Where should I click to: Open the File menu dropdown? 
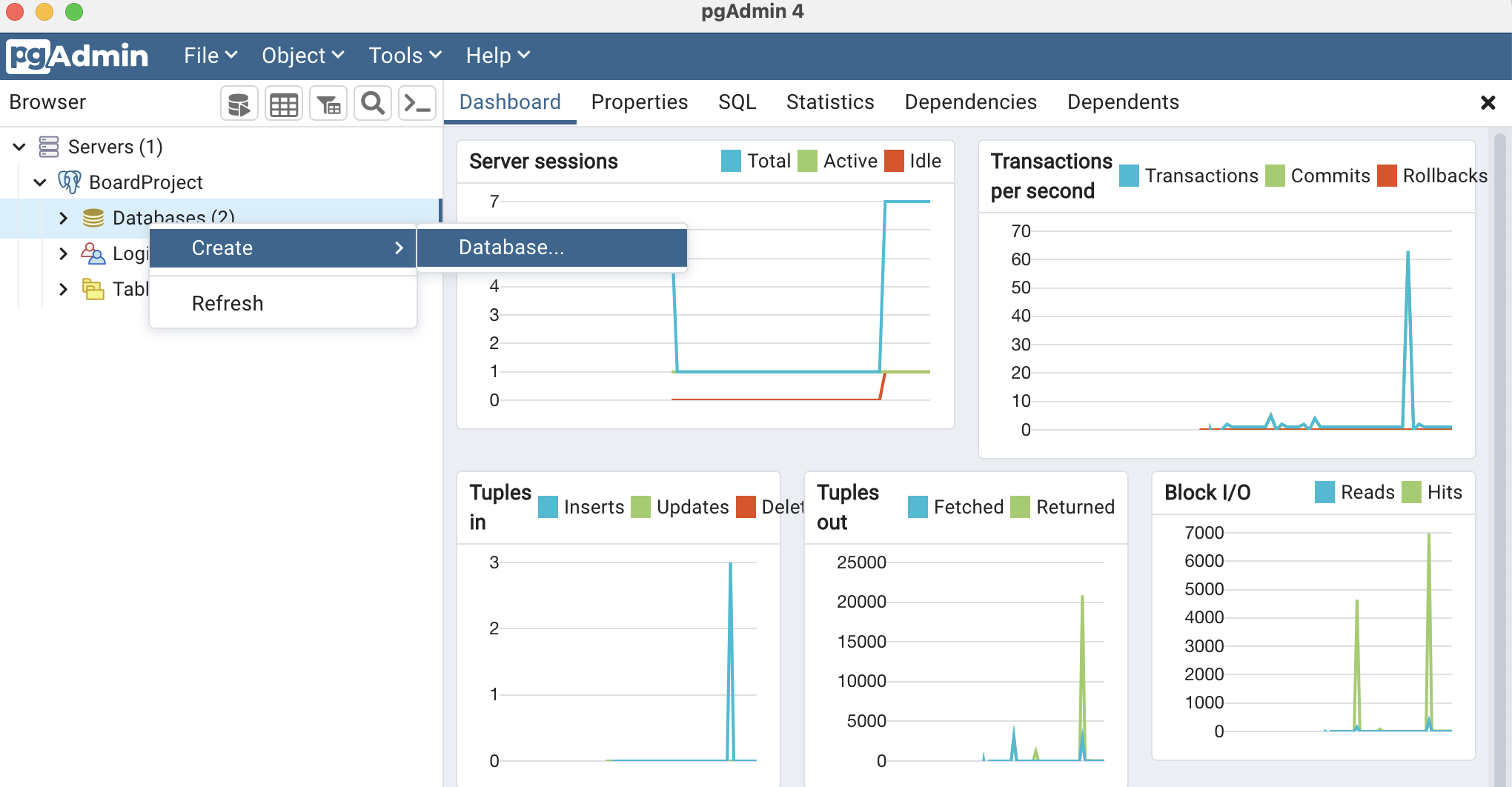pyautogui.click(x=210, y=56)
